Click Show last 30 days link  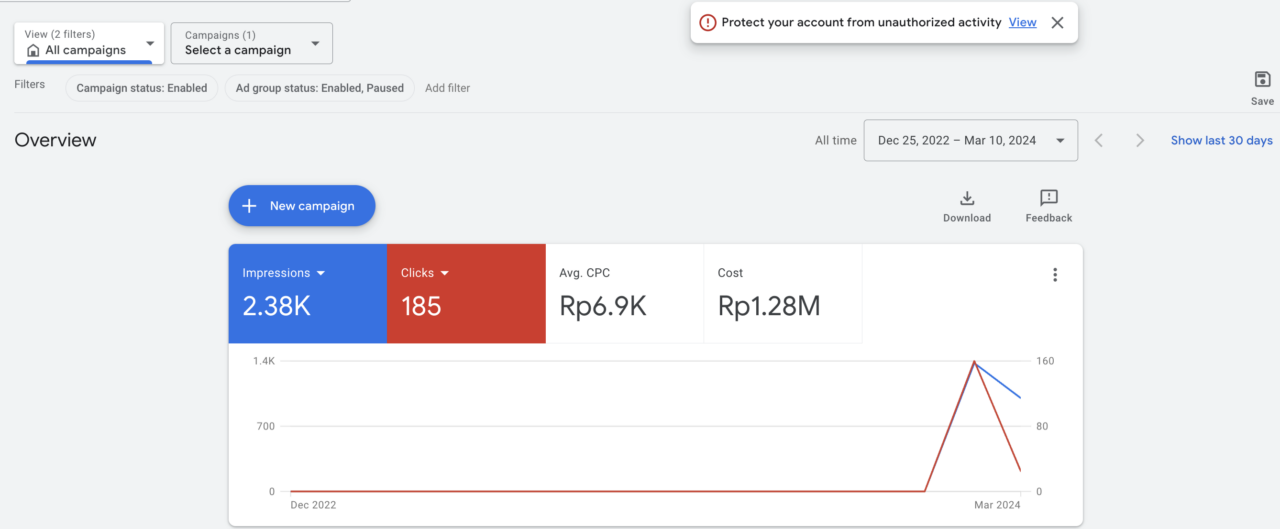pos(1221,141)
